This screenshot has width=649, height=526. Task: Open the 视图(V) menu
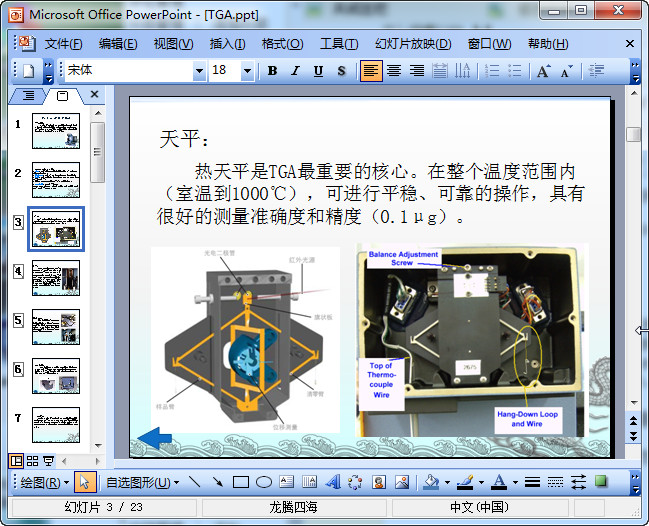[x=173, y=43]
